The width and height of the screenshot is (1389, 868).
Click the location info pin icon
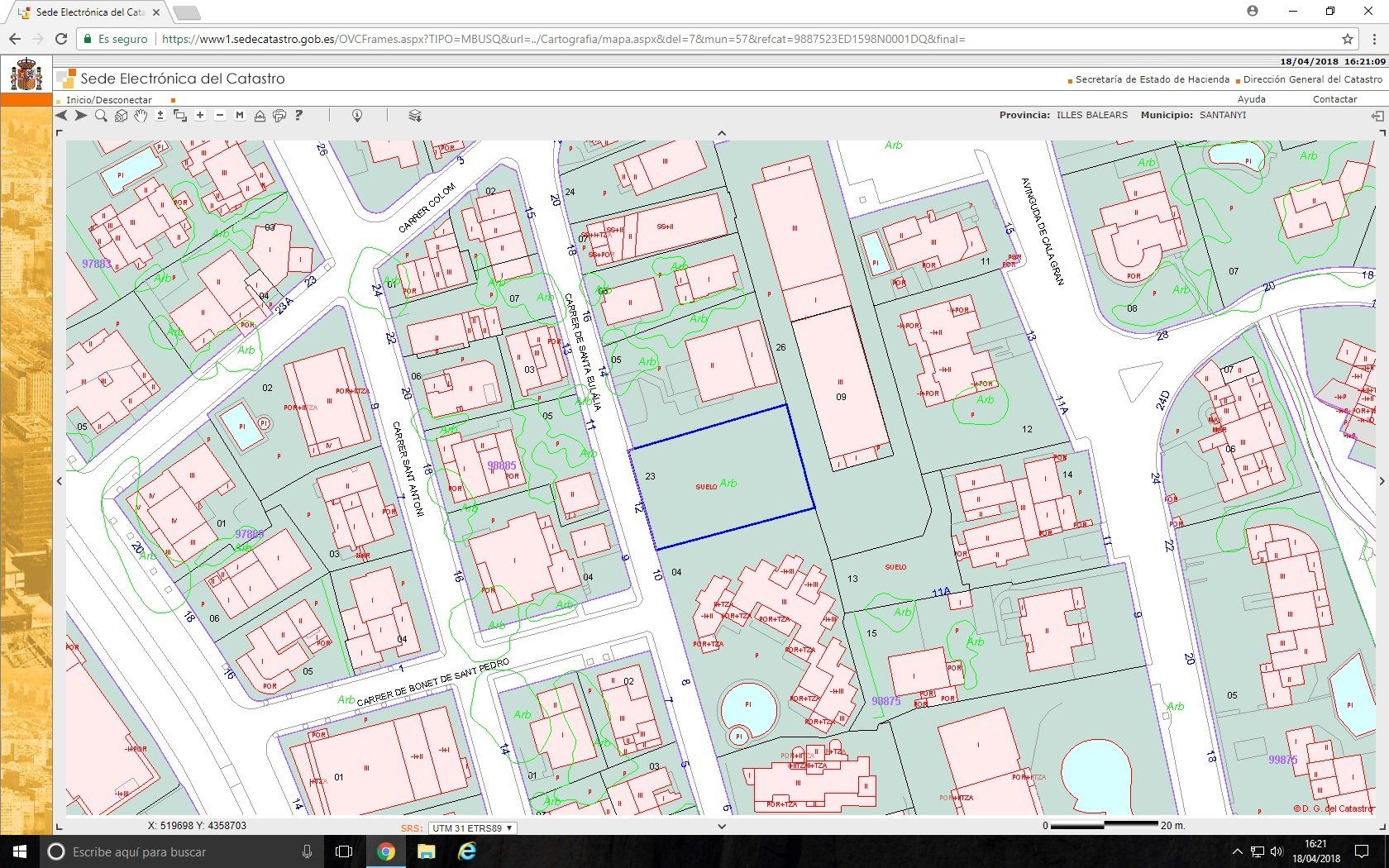(357, 116)
